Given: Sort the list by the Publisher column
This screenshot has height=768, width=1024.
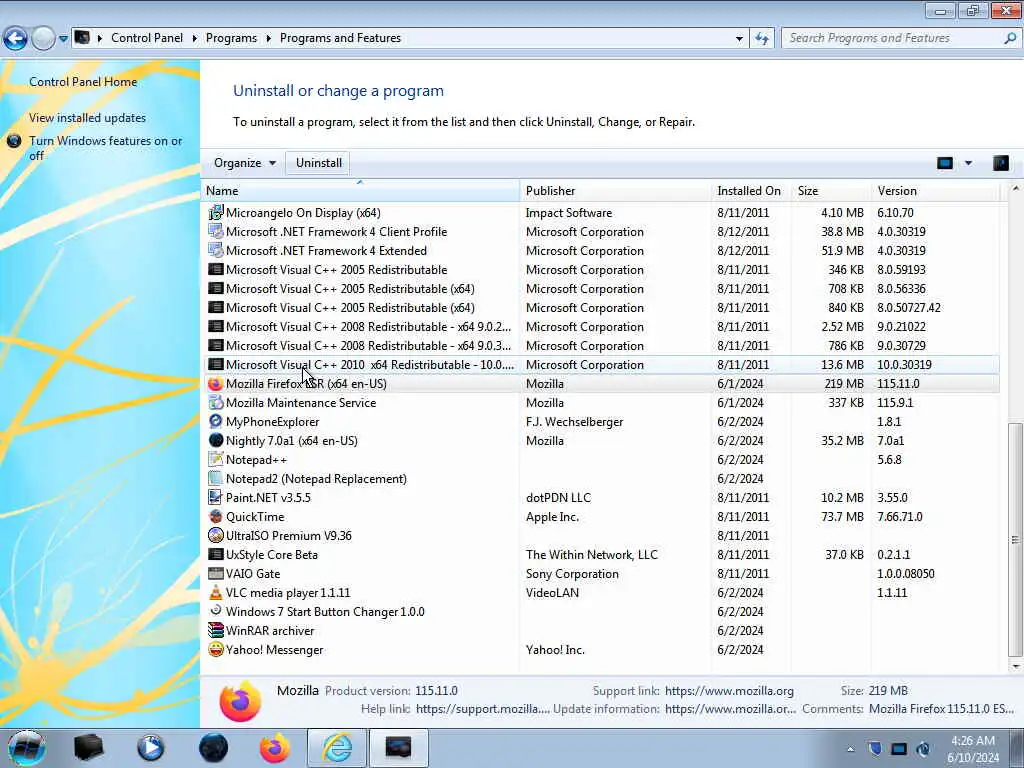Looking at the screenshot, I should tap(615, 191).
